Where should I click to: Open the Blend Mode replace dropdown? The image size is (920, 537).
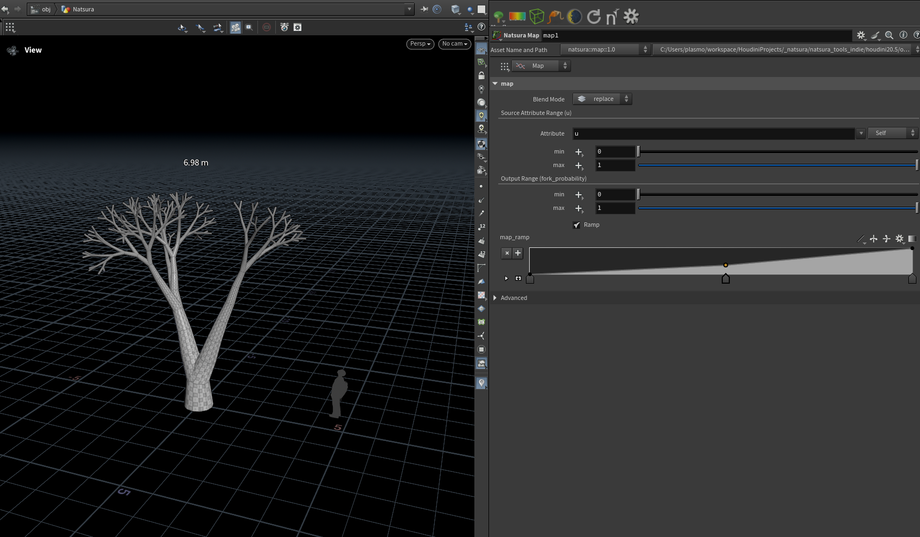pos(602,99)
